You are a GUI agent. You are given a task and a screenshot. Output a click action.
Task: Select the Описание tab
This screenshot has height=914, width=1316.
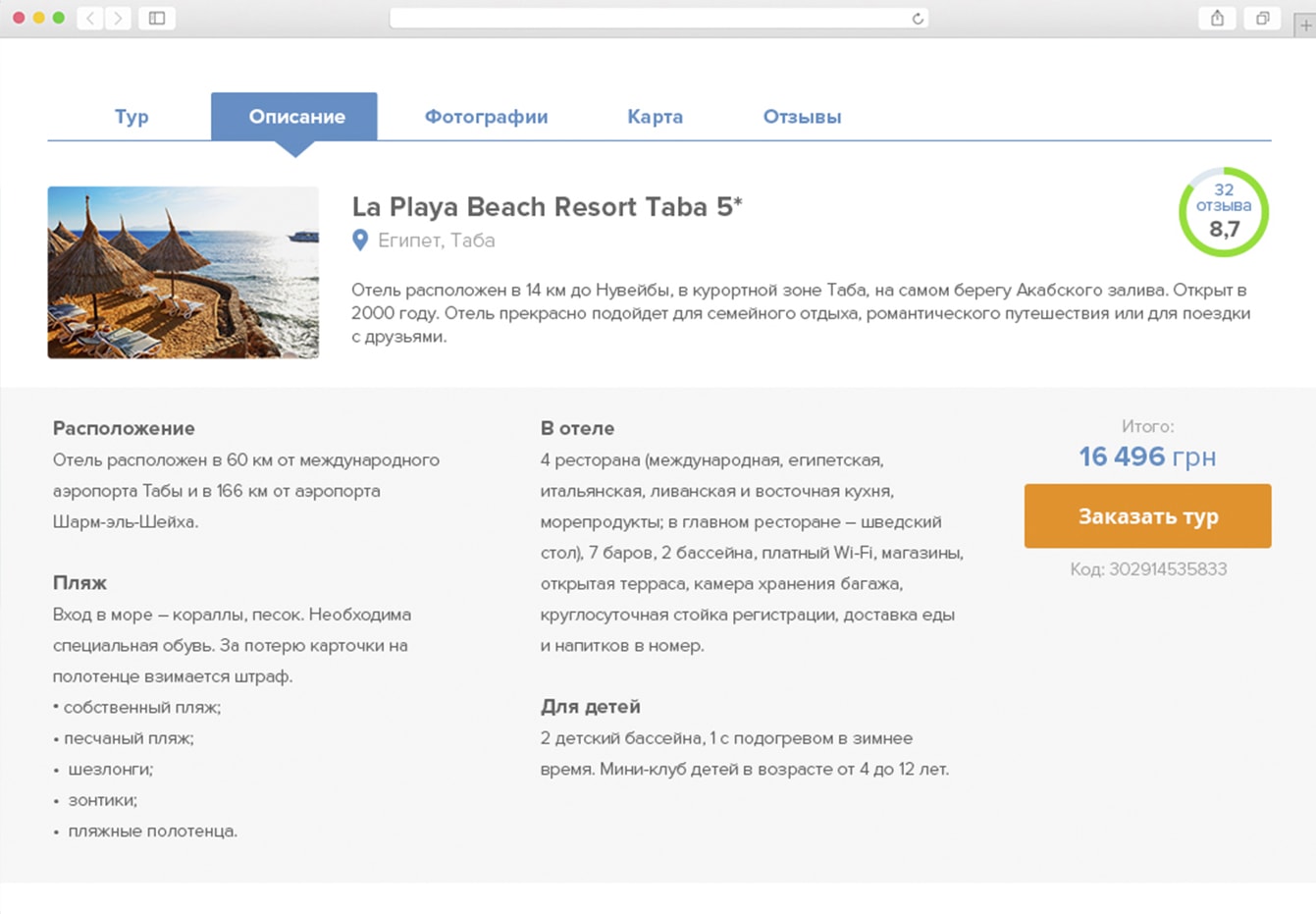[x=295, y=117]
